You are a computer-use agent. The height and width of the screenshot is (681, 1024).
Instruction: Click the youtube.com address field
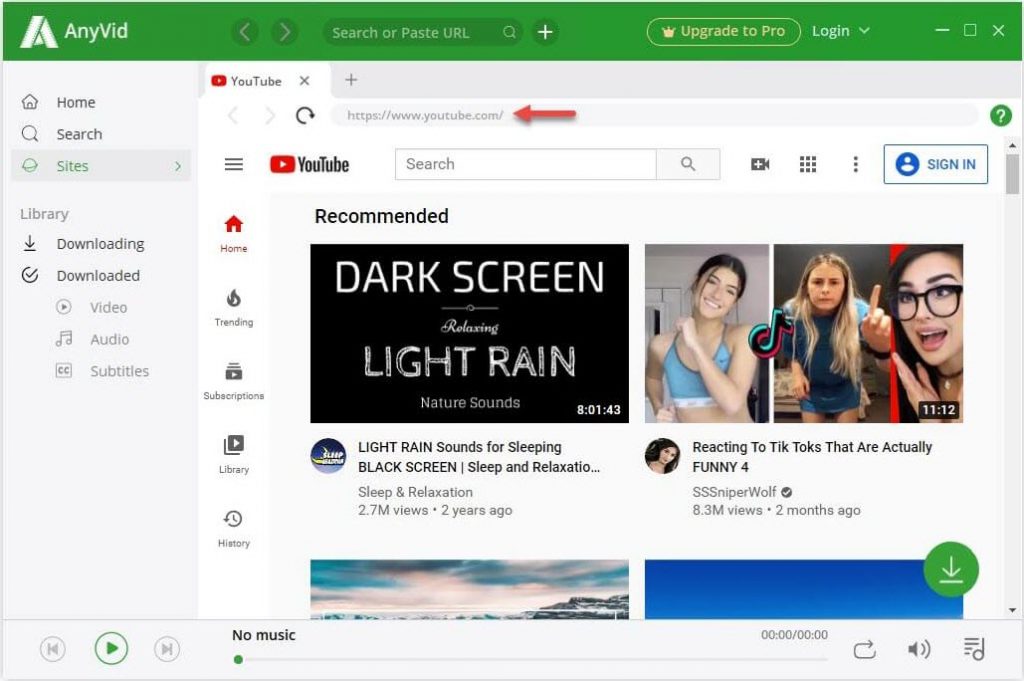(x=653, y=116)
